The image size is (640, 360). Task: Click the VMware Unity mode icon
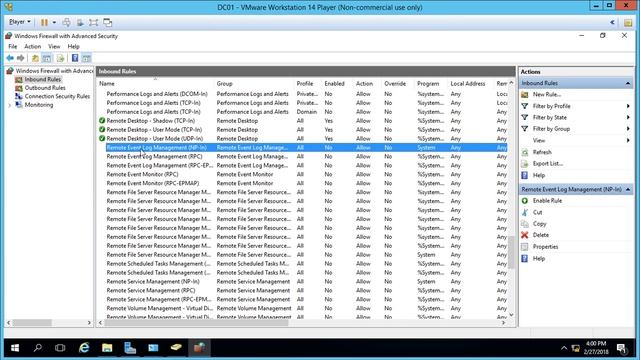[x=107, y=22]
